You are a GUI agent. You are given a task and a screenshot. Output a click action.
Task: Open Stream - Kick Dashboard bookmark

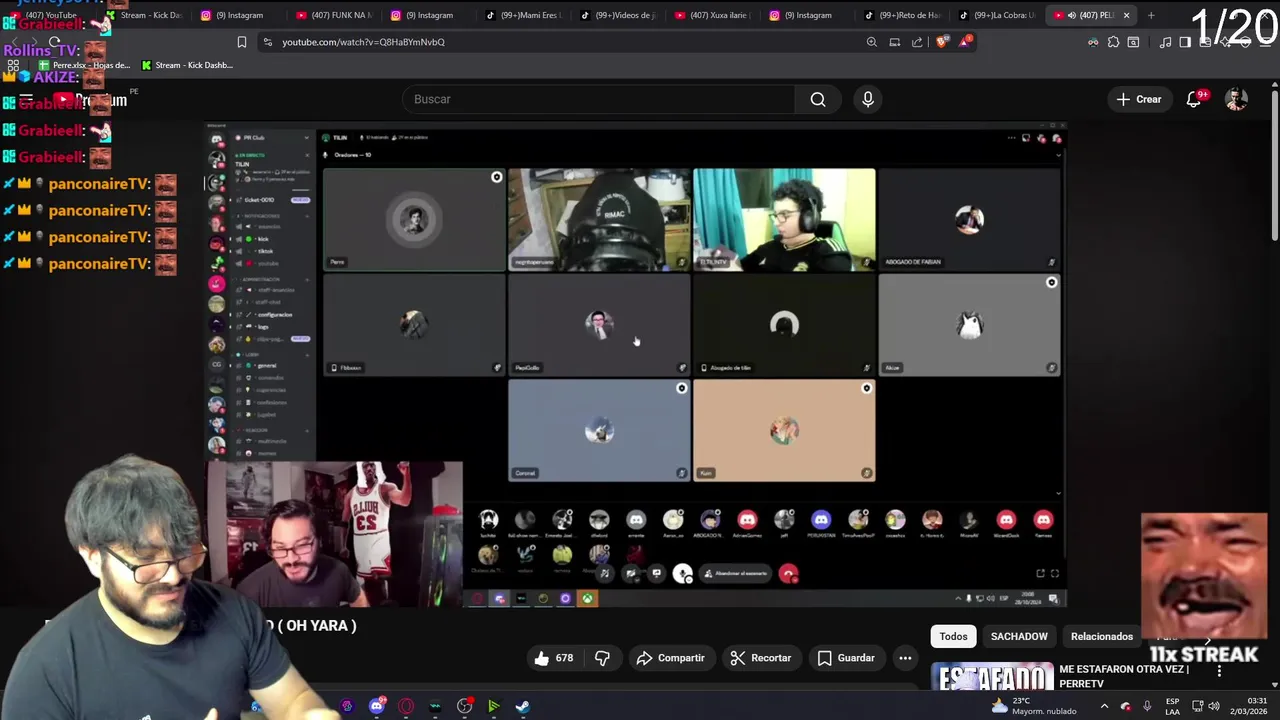[187, 65]
